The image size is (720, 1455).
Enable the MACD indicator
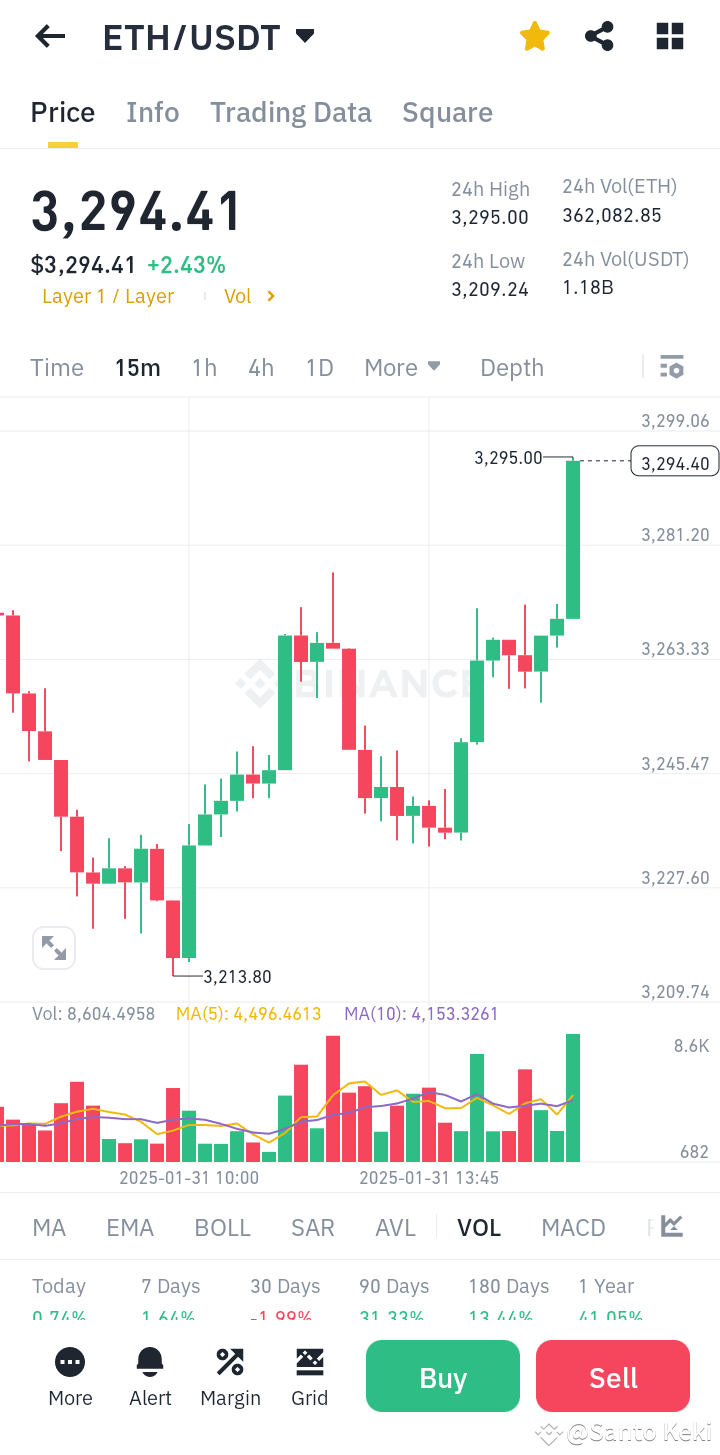pyautogui.click(x=573, y=1227)
